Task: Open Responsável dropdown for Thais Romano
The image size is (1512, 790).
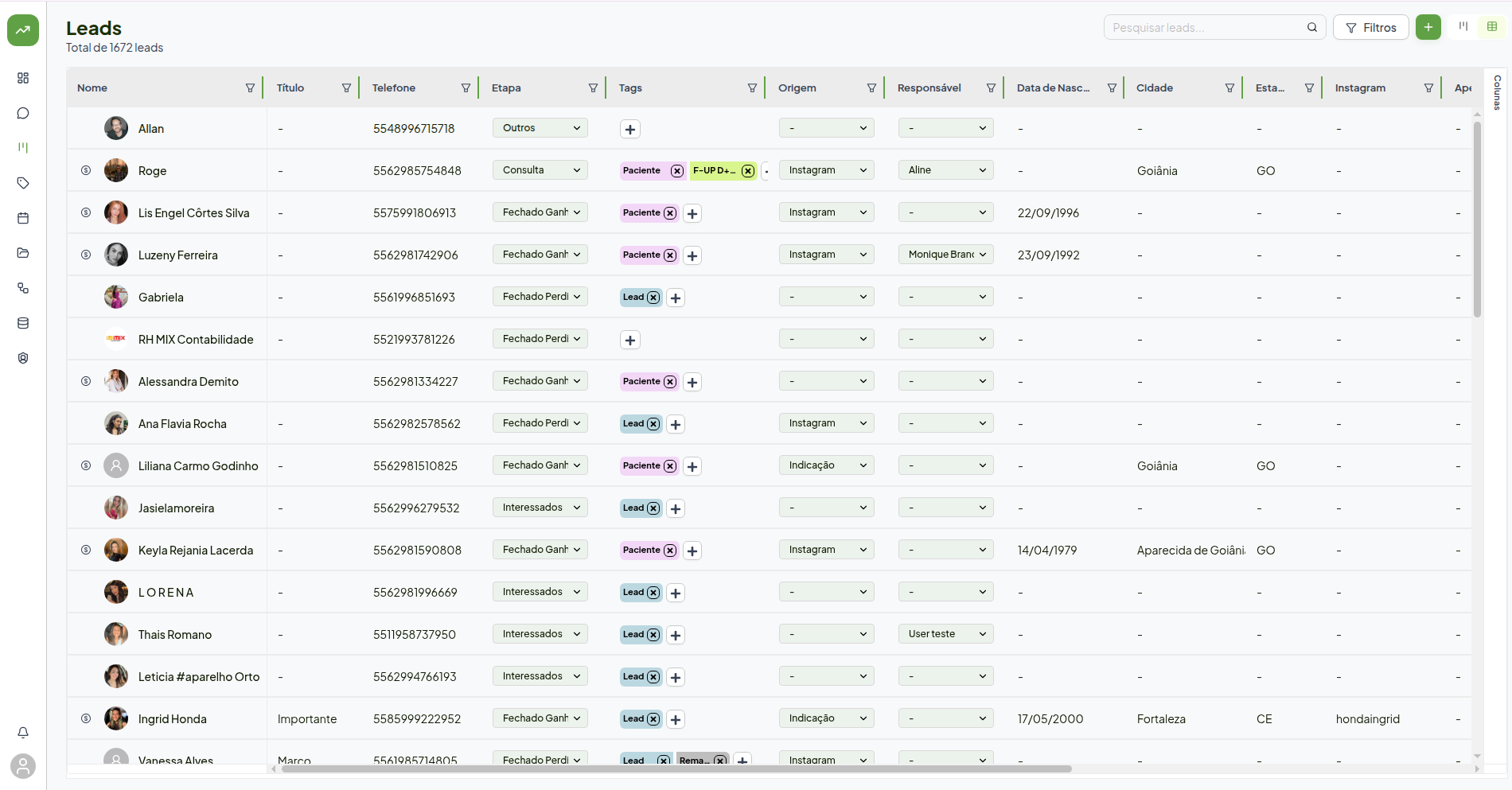Action: 945,634
